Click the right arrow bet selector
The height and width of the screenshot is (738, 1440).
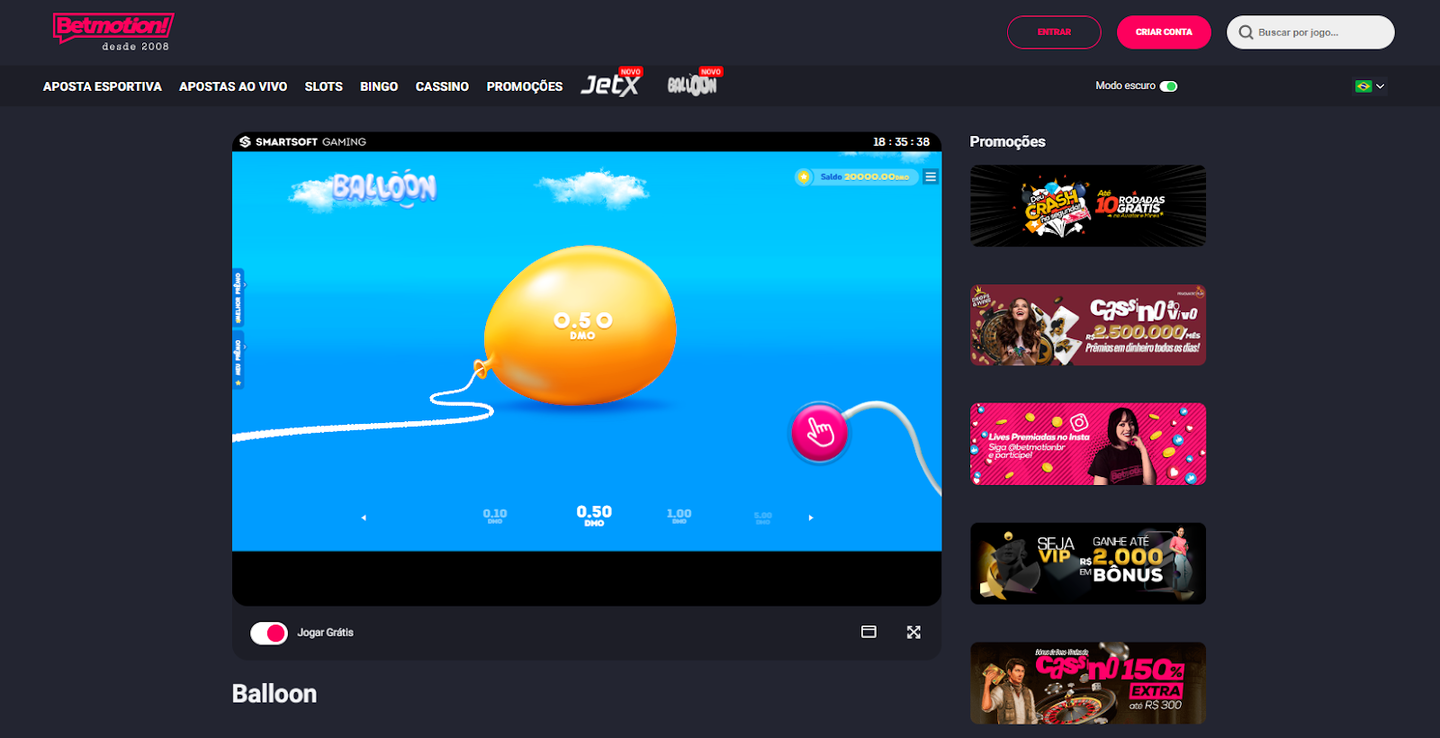point(811,518)
